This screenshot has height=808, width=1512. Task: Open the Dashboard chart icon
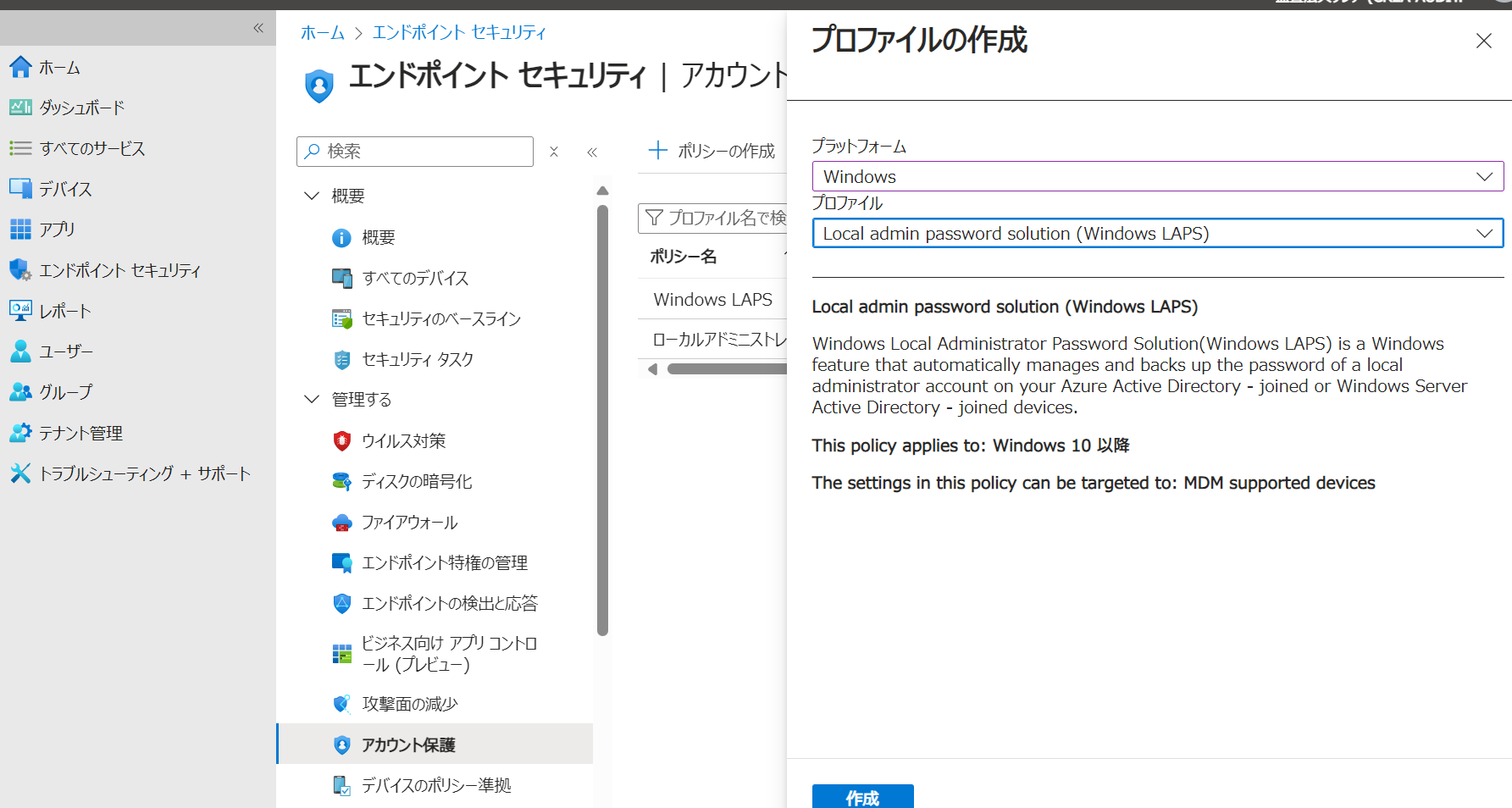[20, 108]
